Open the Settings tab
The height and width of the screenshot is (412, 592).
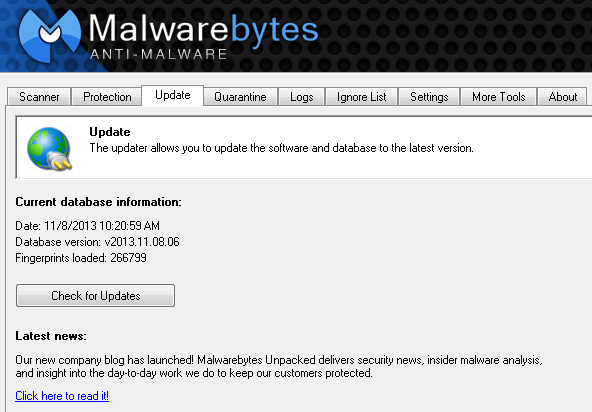[429, 97]
